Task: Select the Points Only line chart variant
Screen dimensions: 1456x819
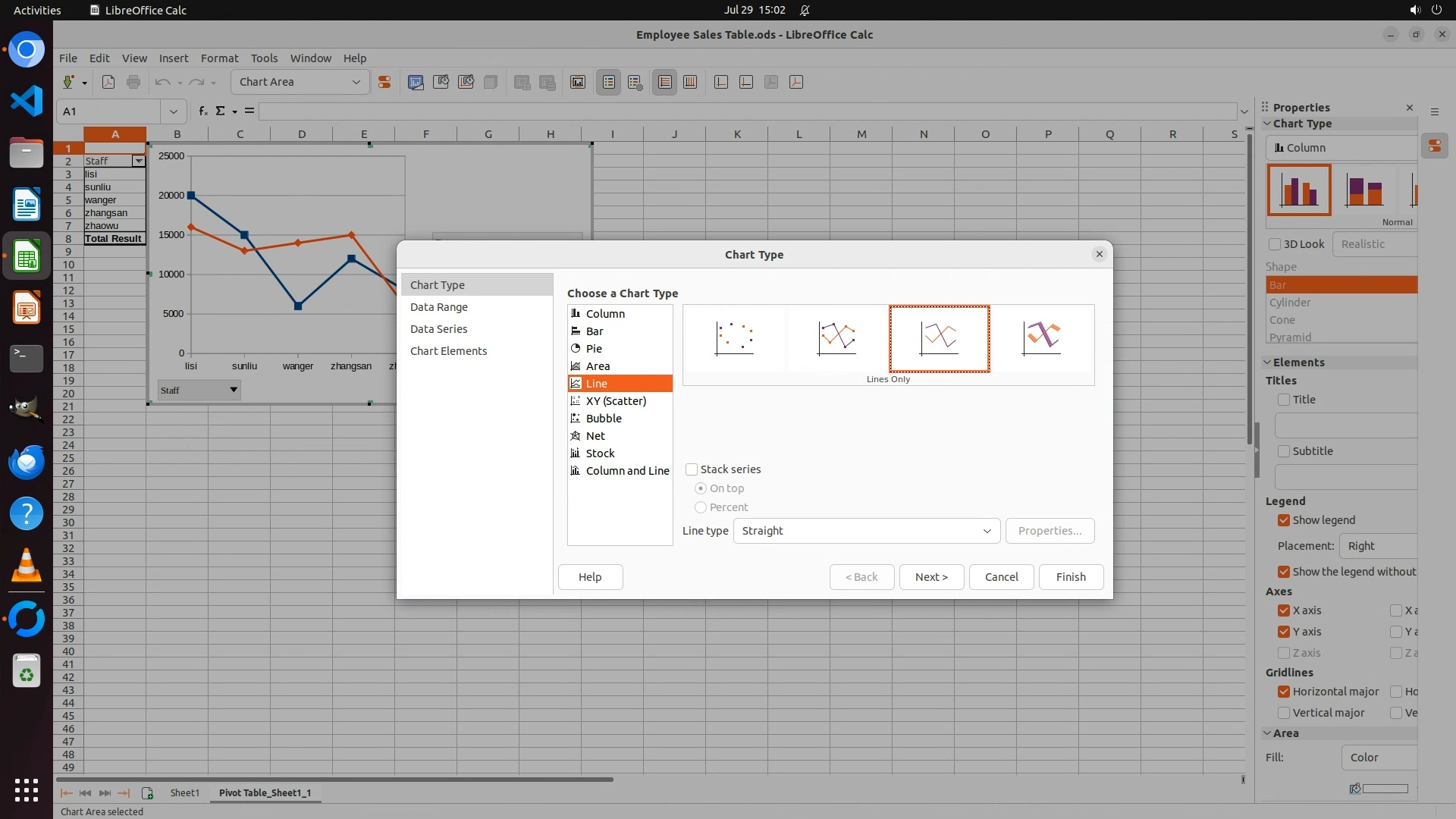Action: (734, 338)
